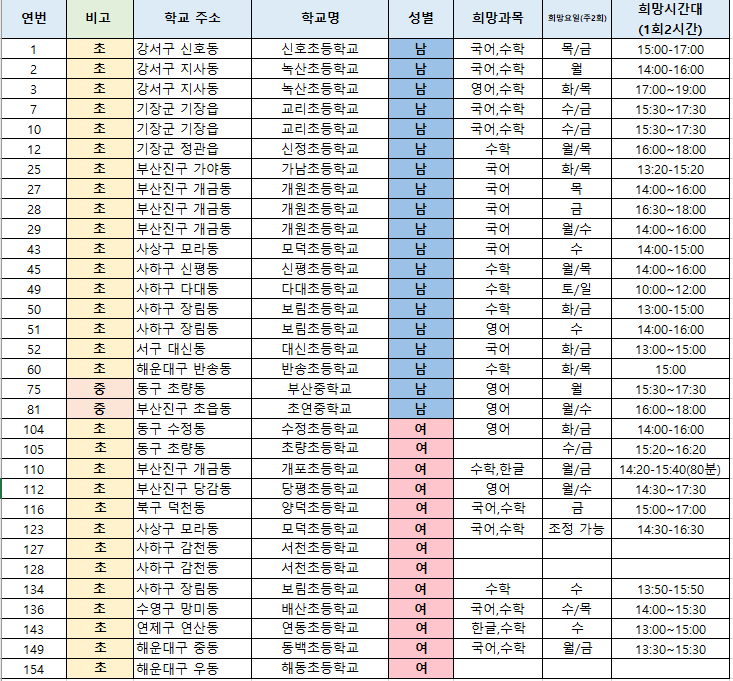The height and width of the screenshot is (681, 733).
Task: Click time cell 14:00-15:00
Action: pos(670,249)
